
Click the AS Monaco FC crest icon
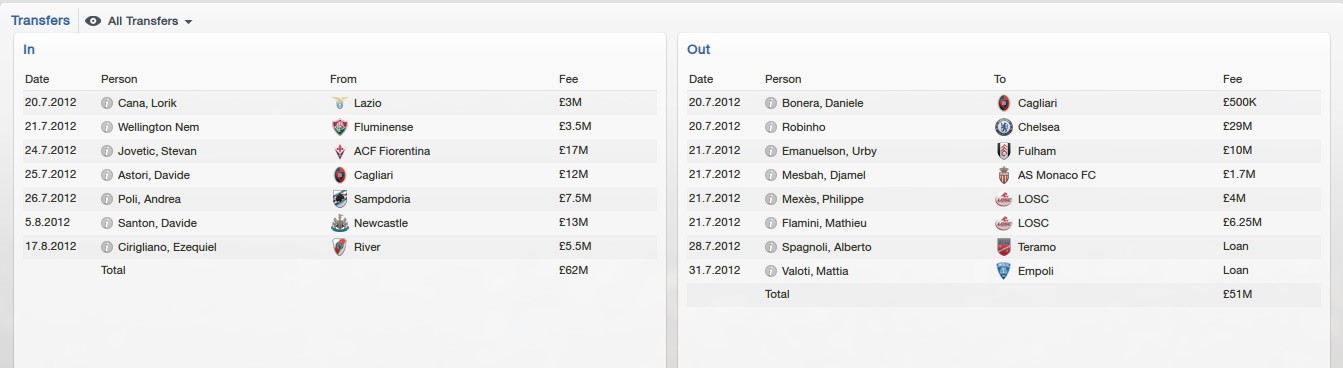click(x=1004, y=175)
